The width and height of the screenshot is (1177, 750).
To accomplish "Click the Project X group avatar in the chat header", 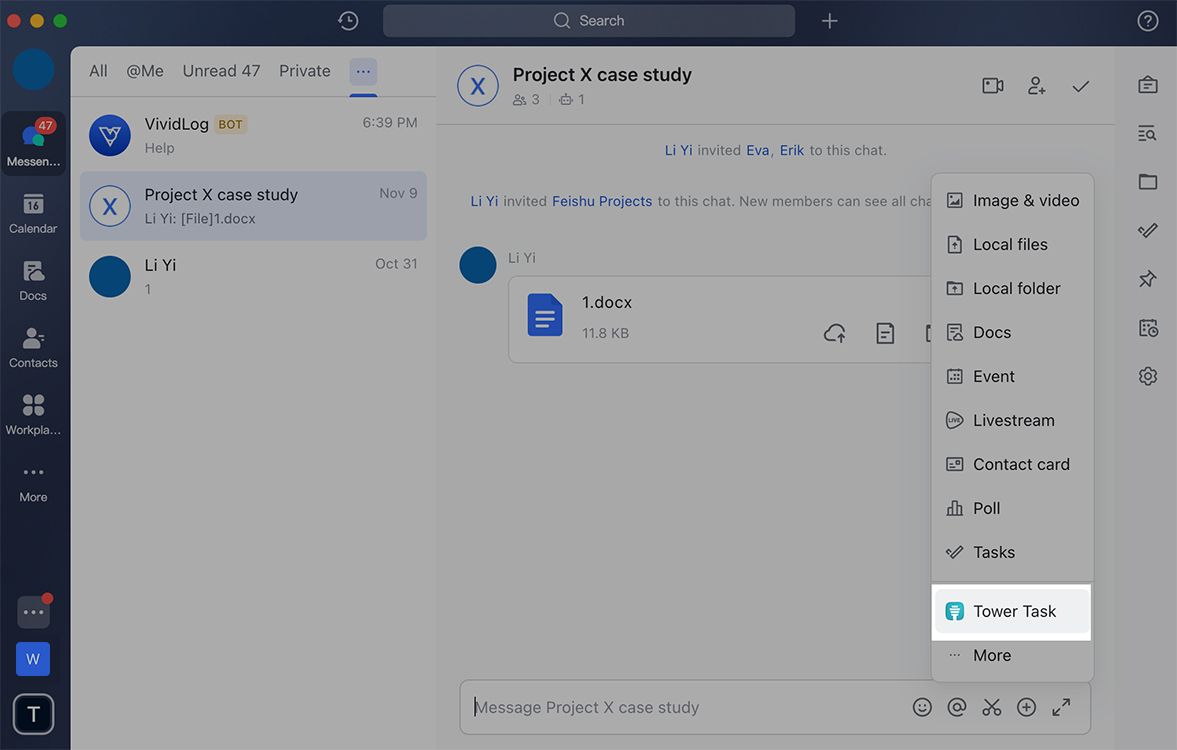I will coord(477,86).
